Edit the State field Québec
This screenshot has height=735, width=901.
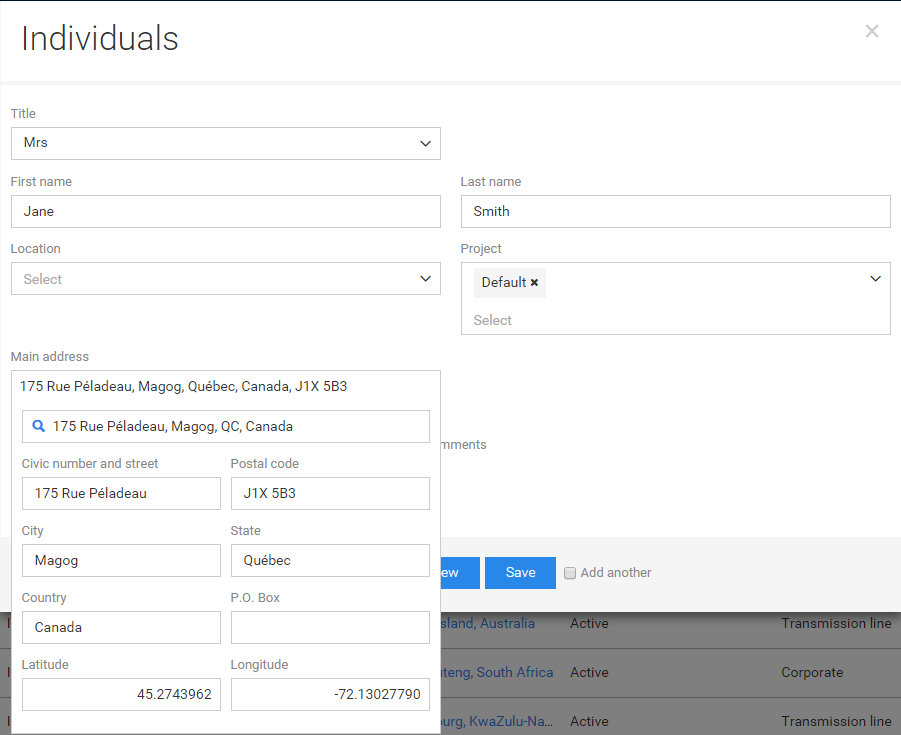pos(330,560)
